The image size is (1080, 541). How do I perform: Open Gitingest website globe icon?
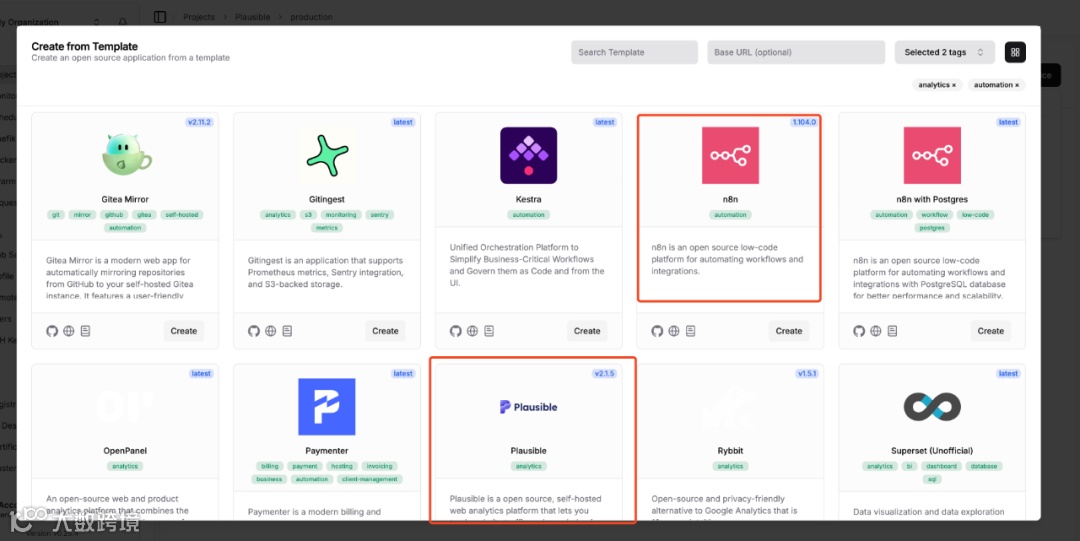click(x=271, y=331)
